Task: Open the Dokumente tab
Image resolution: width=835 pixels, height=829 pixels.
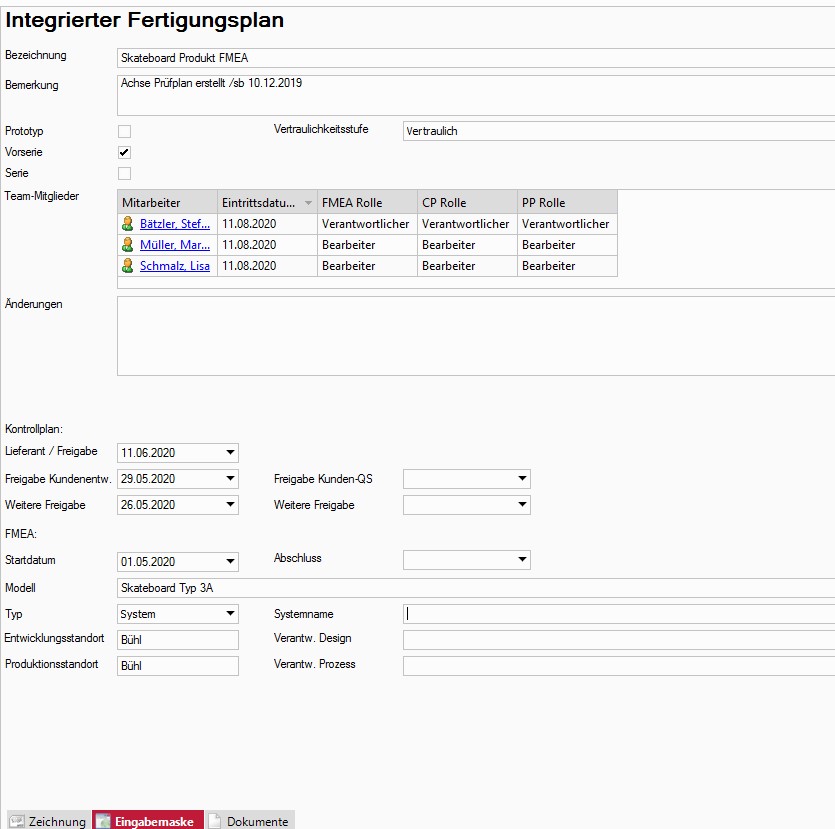Action: pos(250,820)
